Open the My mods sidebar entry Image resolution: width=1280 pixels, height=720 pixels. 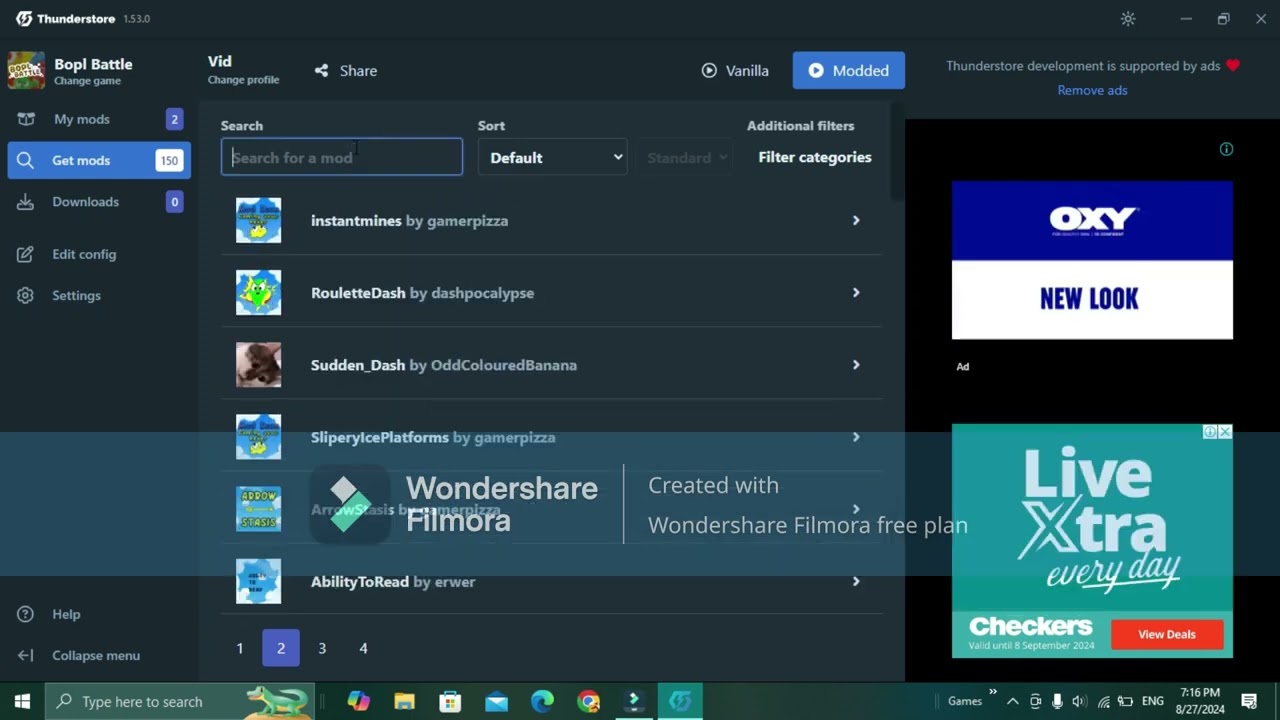99,119
